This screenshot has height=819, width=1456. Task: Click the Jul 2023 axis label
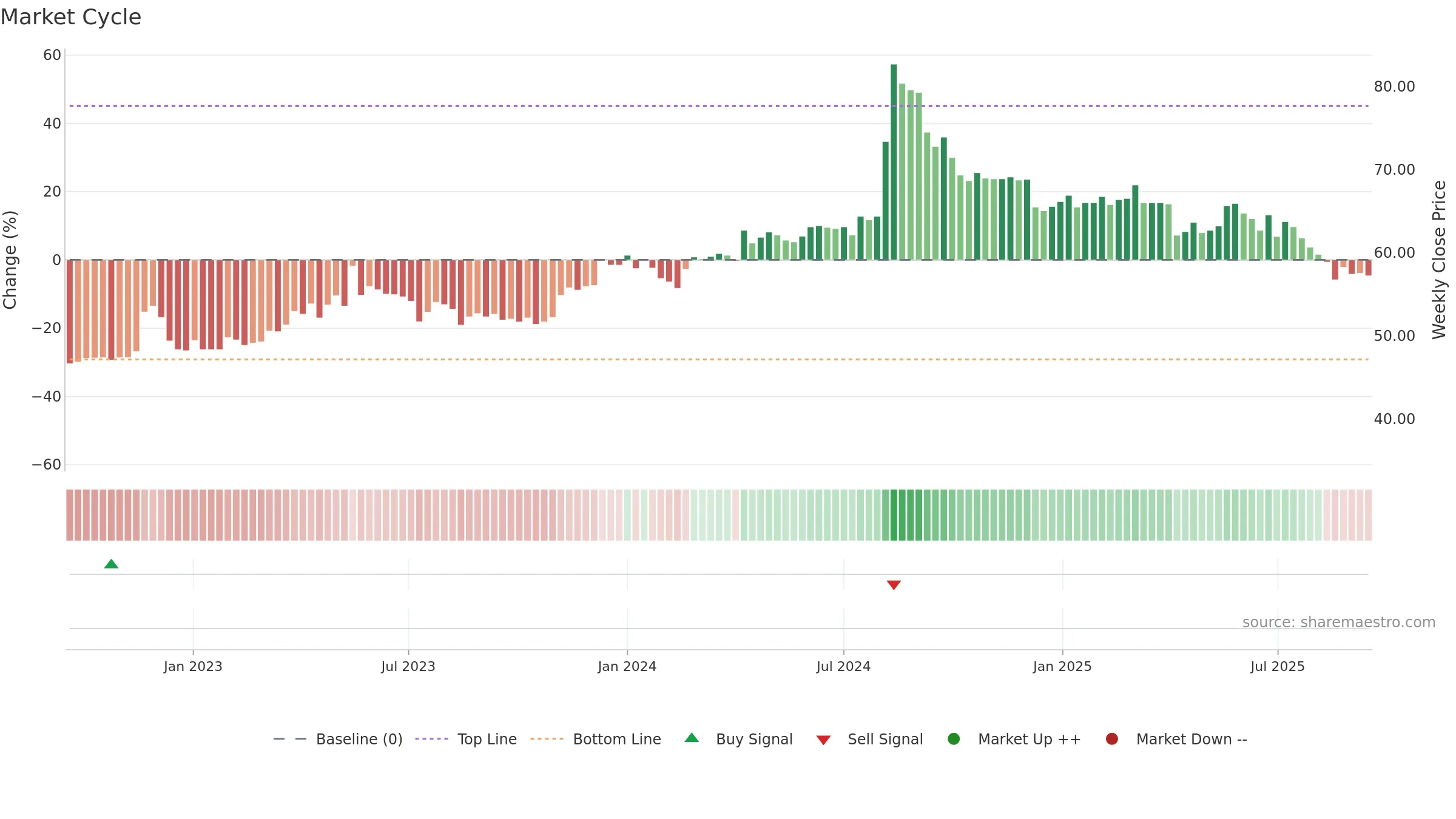point(408,667)
